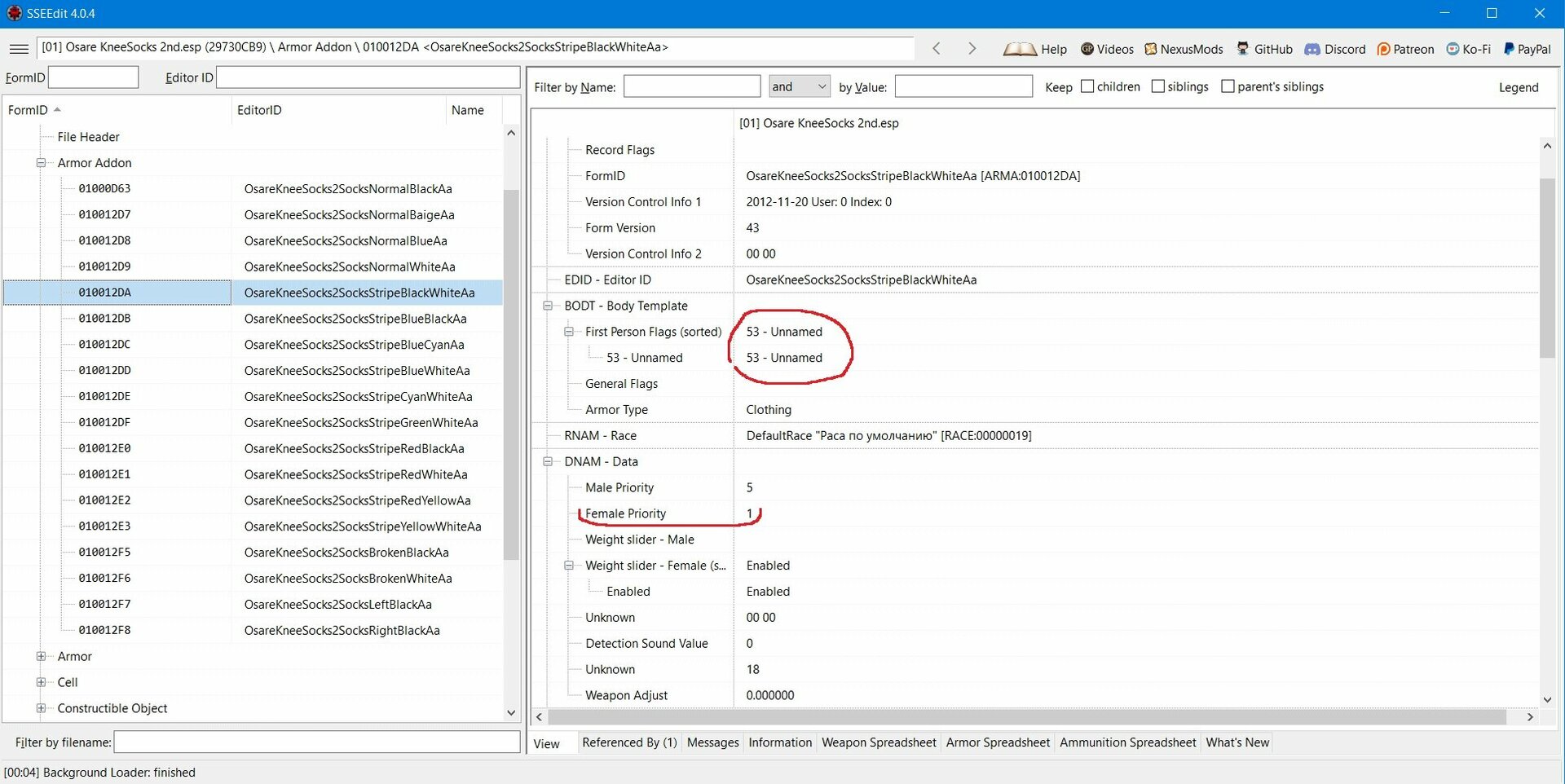Select record 010012DB StripeBlueBlackAa
1565x784 pixels.
pyautogui.click(x=253, y=319)
